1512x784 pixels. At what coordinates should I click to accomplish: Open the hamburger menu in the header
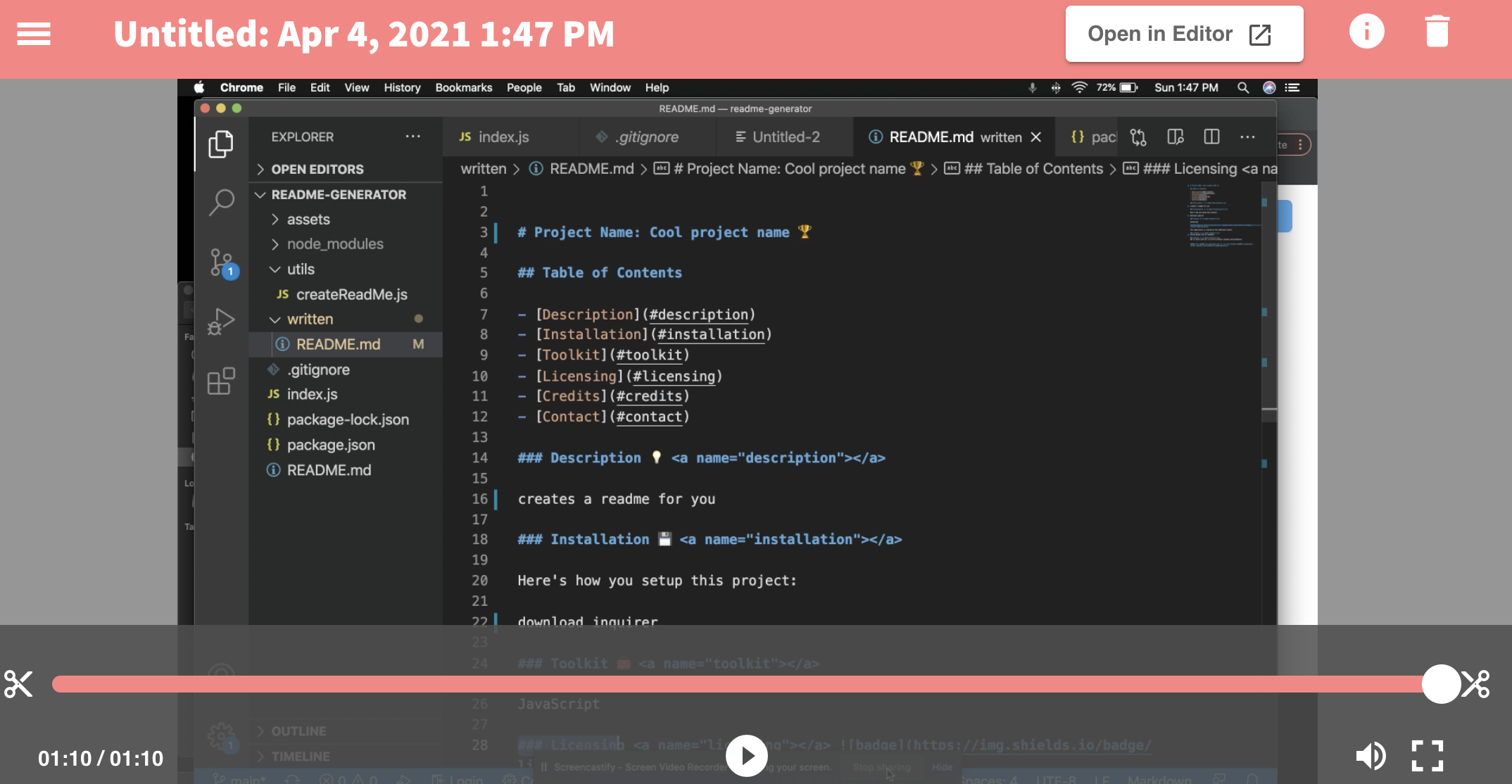tap(34, 33)
